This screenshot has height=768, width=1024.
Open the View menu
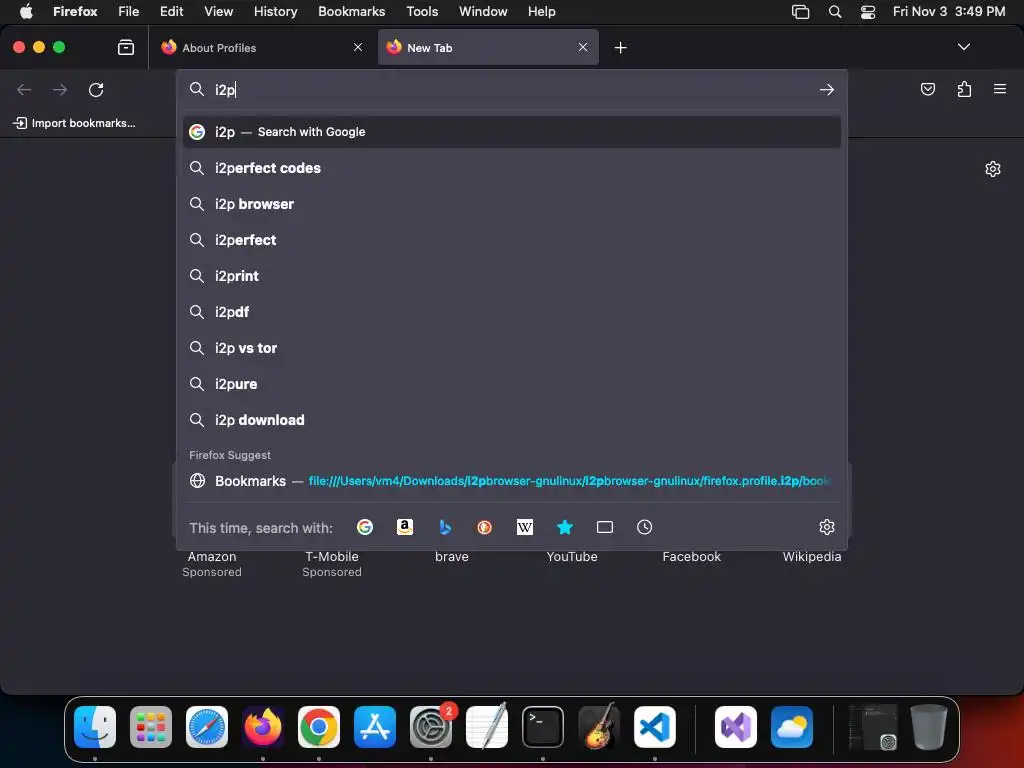[x=218, y=11]
